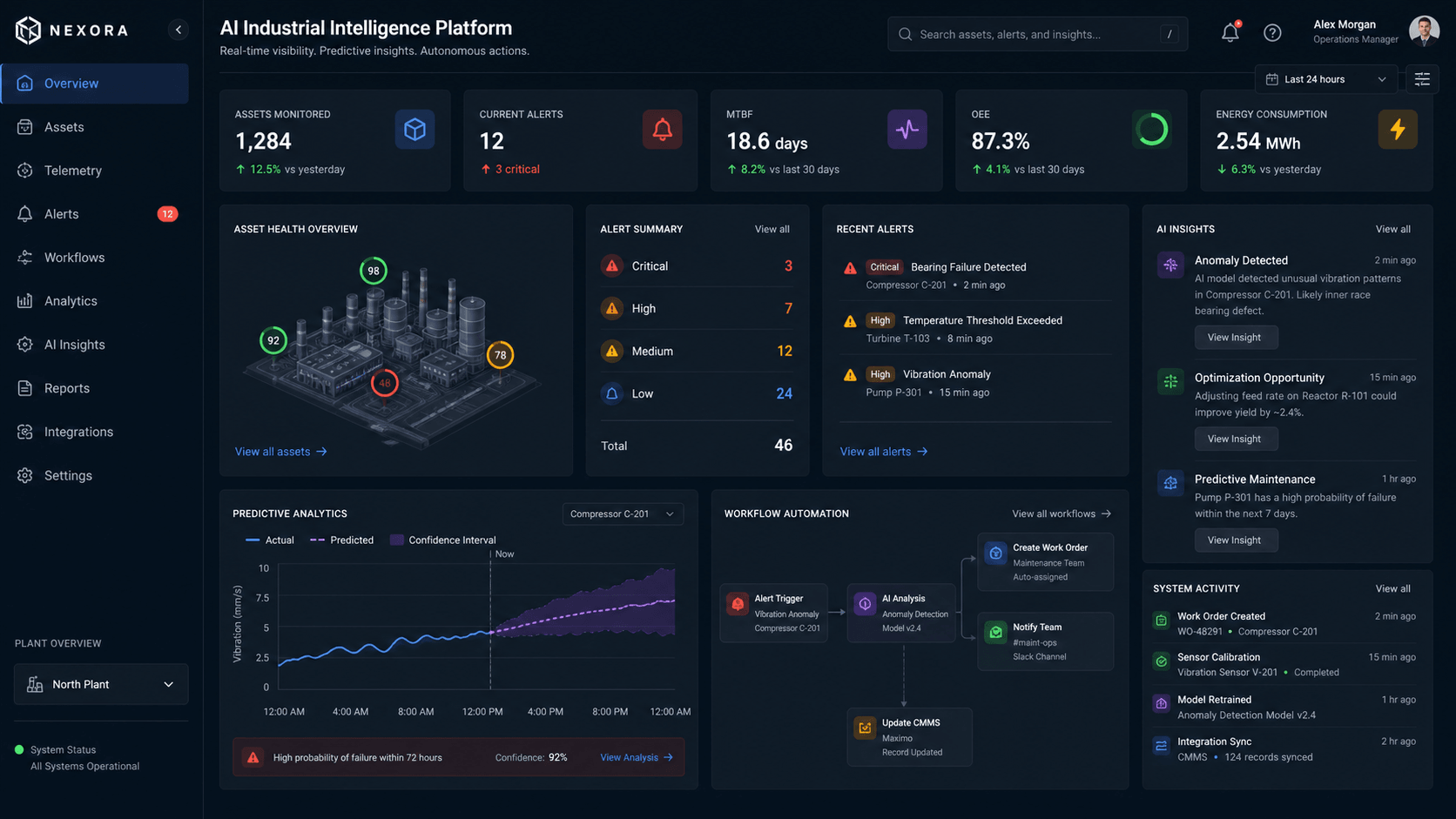Click the Predicted dashed legend swatch
This screenshot has height=819, width=1456.
317,540
